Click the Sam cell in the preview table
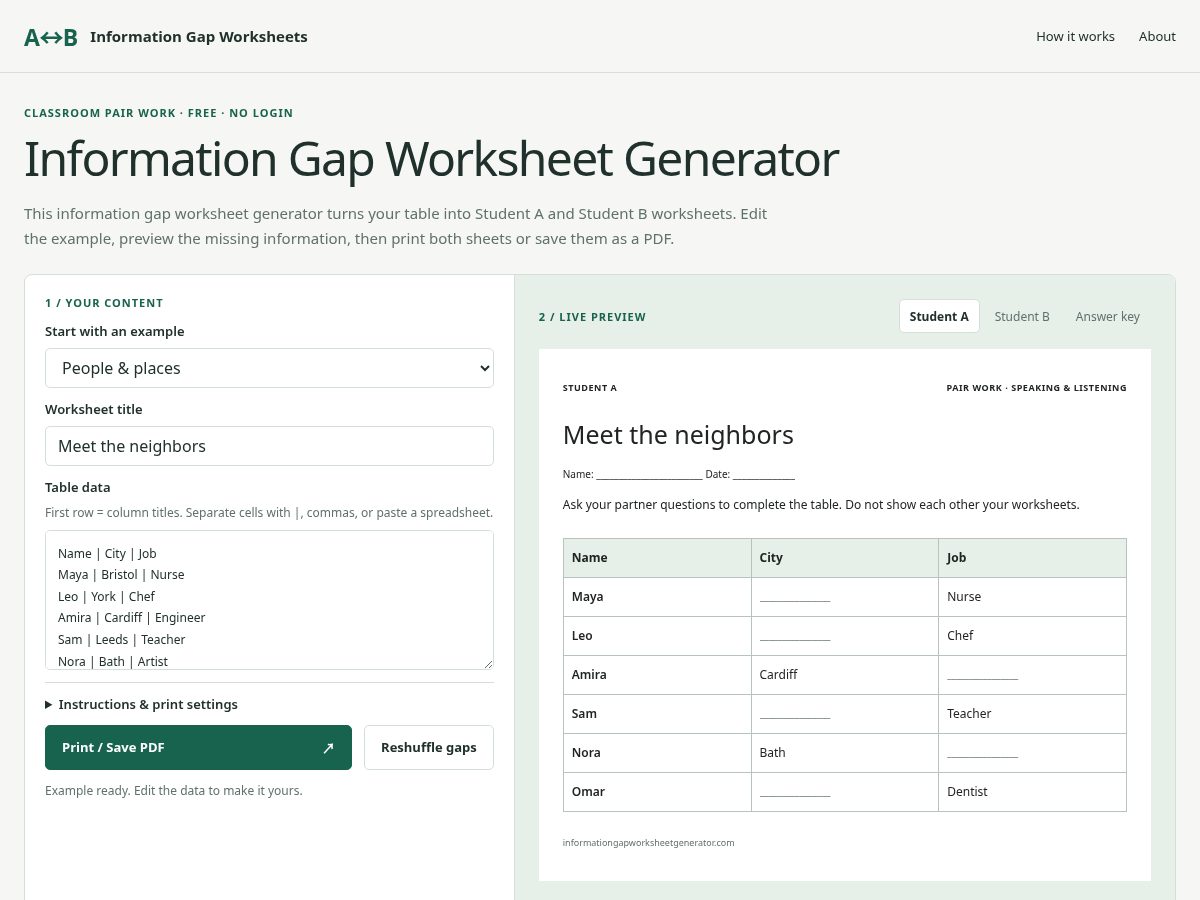Image resolution: width=1200 pixels, height=900 pixels. (657, 714)
